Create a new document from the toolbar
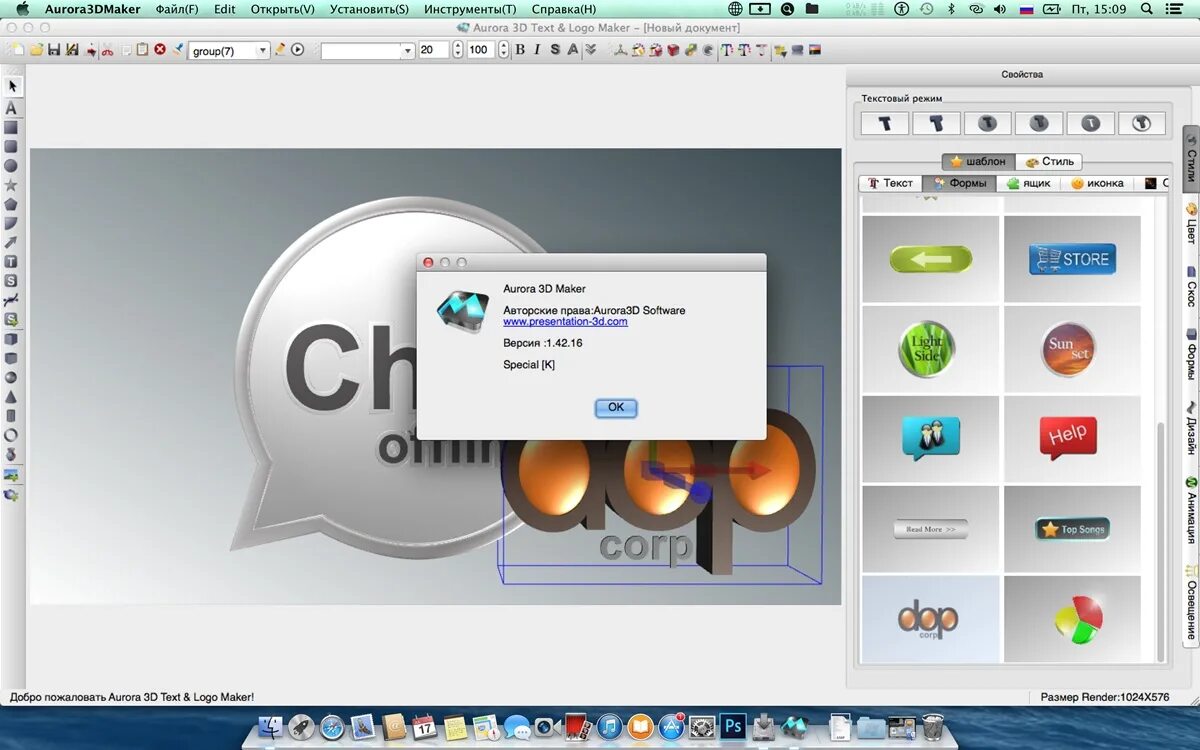 click(x=18, y=50)
